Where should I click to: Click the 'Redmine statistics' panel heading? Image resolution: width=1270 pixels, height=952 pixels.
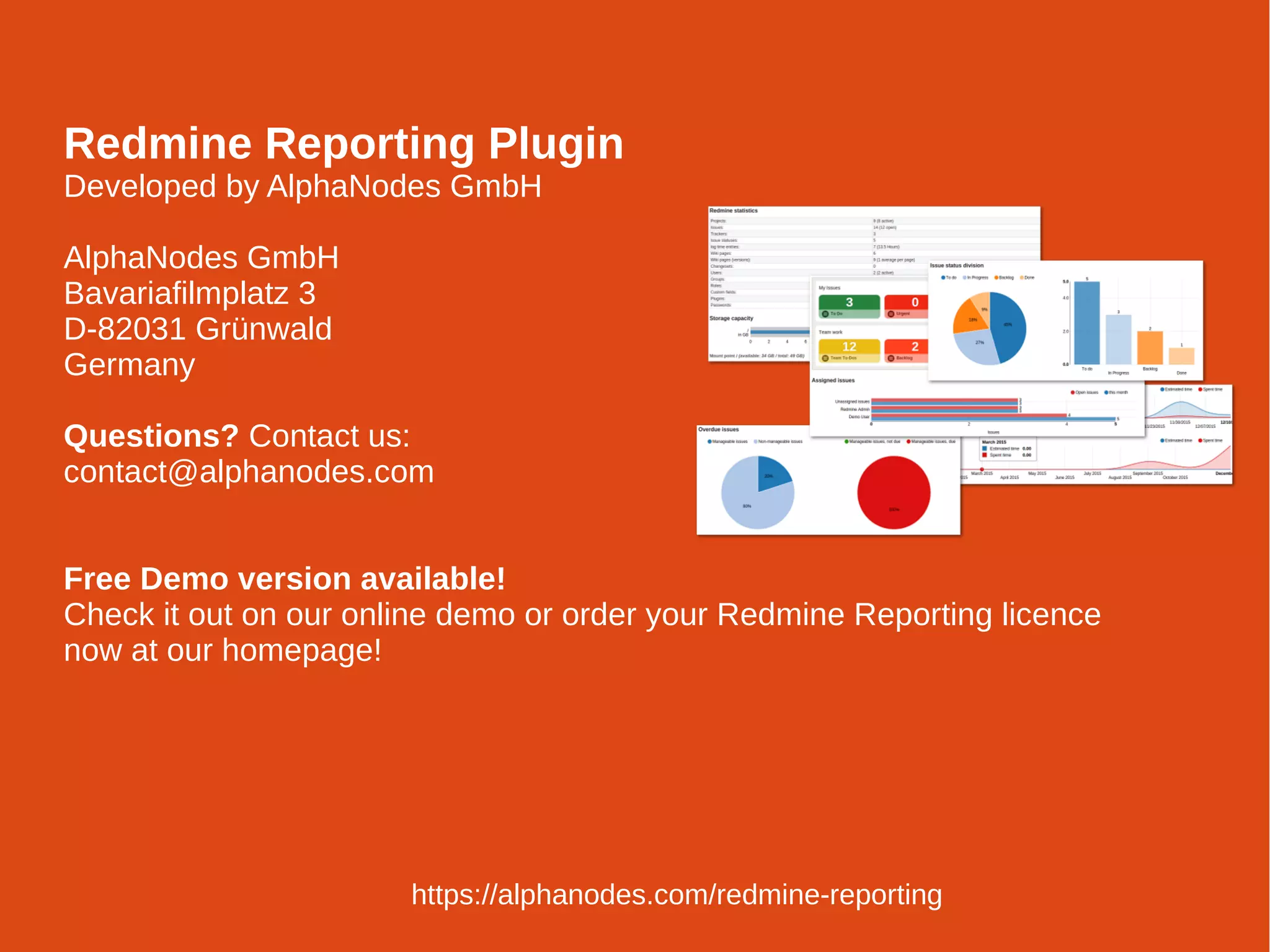click(734, 211)
